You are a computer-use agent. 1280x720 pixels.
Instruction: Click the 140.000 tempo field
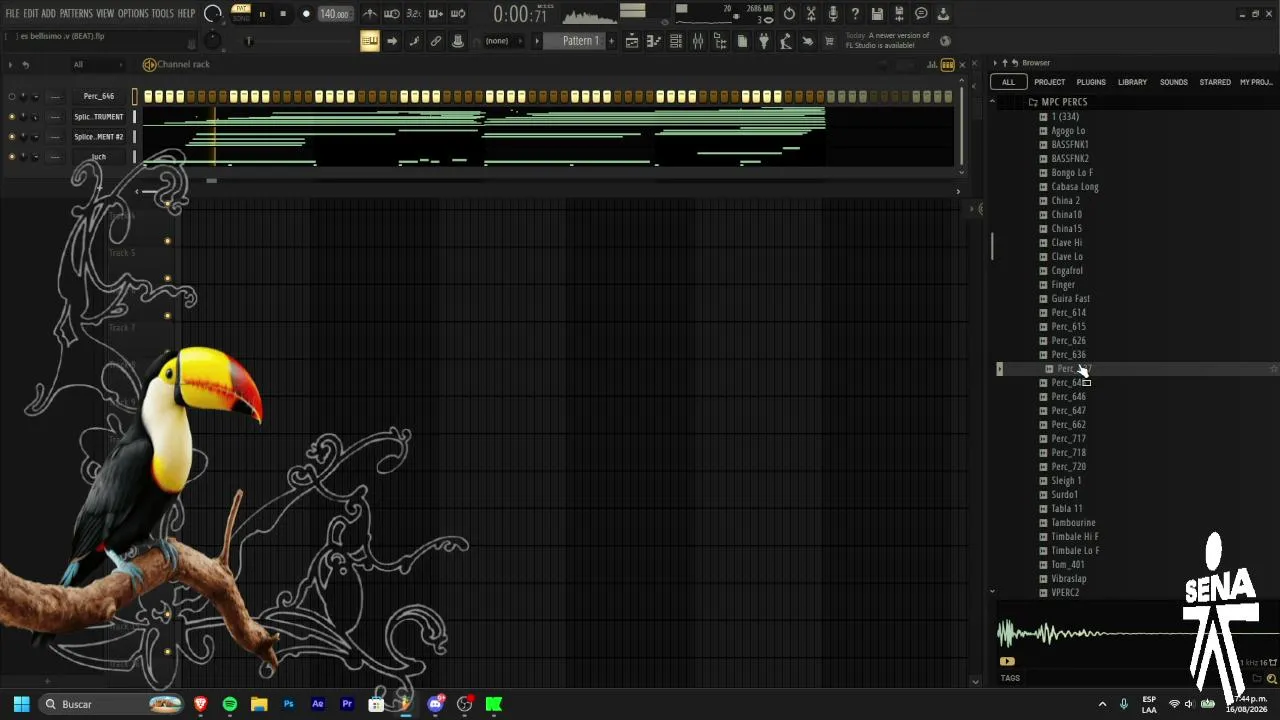(335, 14)
